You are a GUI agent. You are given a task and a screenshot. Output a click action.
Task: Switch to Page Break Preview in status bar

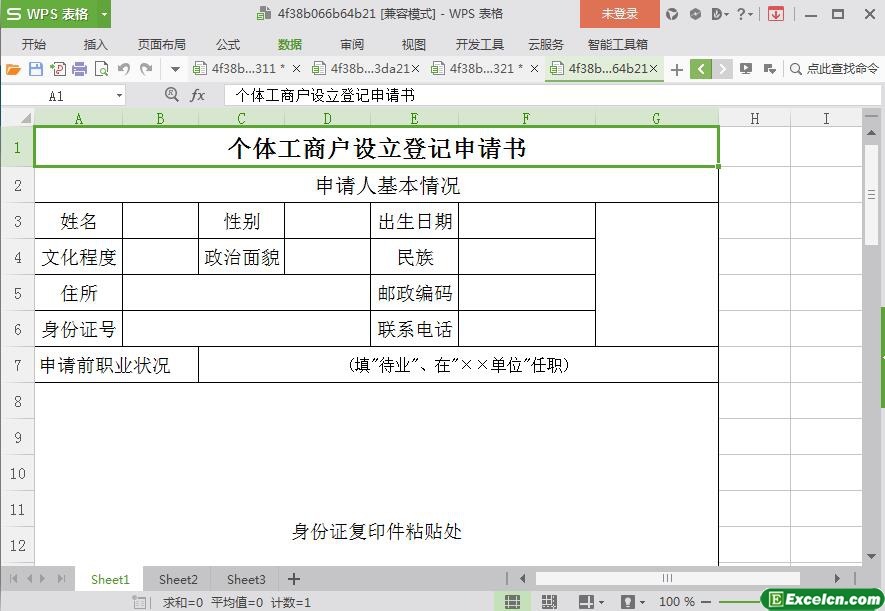coord(549,602)
